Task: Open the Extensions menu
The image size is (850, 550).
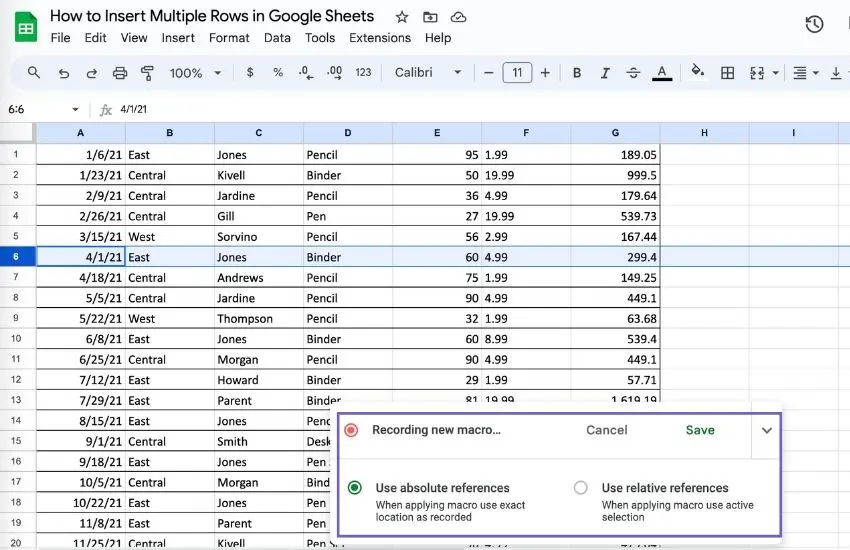Action: [380, 38]
